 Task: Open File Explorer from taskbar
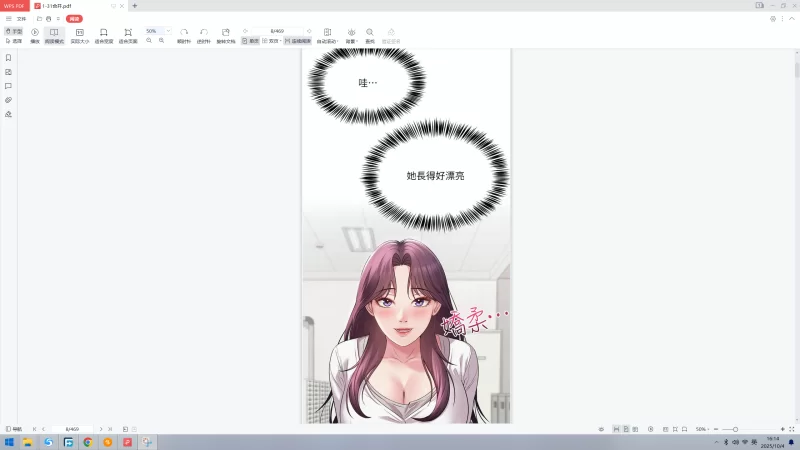click(x=28, y=442)
